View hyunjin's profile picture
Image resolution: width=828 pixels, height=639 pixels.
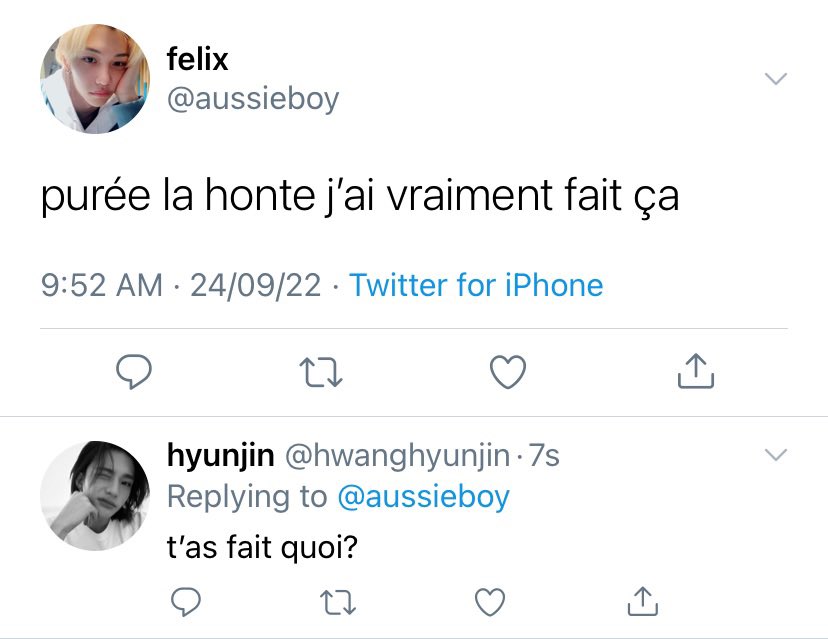pos(95,496)
